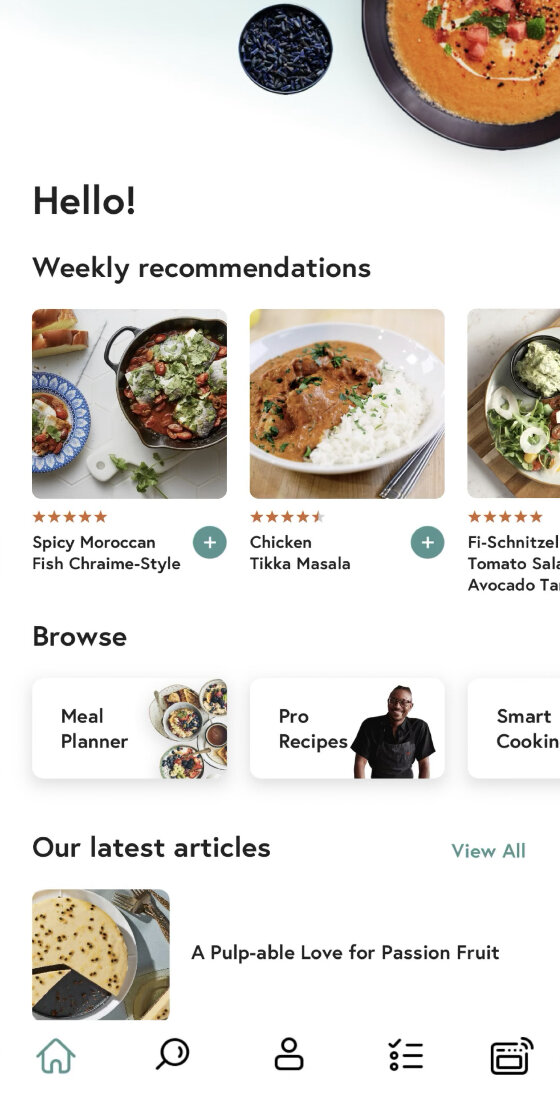This screenshot has height=1116, width=560.
Task: Open the connected oven appliance icon
Action: (x=512, y=1055)
